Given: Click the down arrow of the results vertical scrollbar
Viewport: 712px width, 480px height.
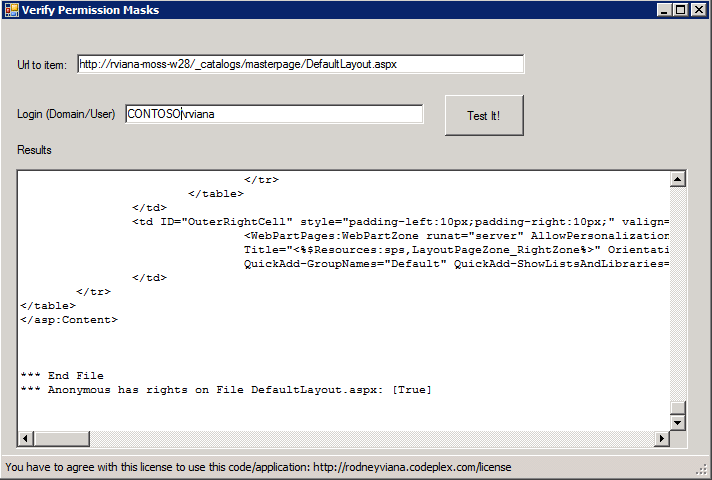Looking at the screenshot, I should [x=677, y=423].
